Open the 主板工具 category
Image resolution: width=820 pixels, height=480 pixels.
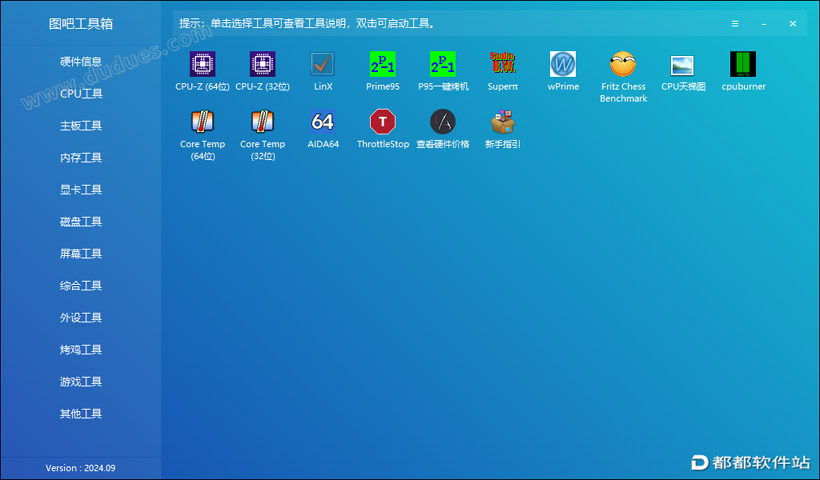[81, 125]
